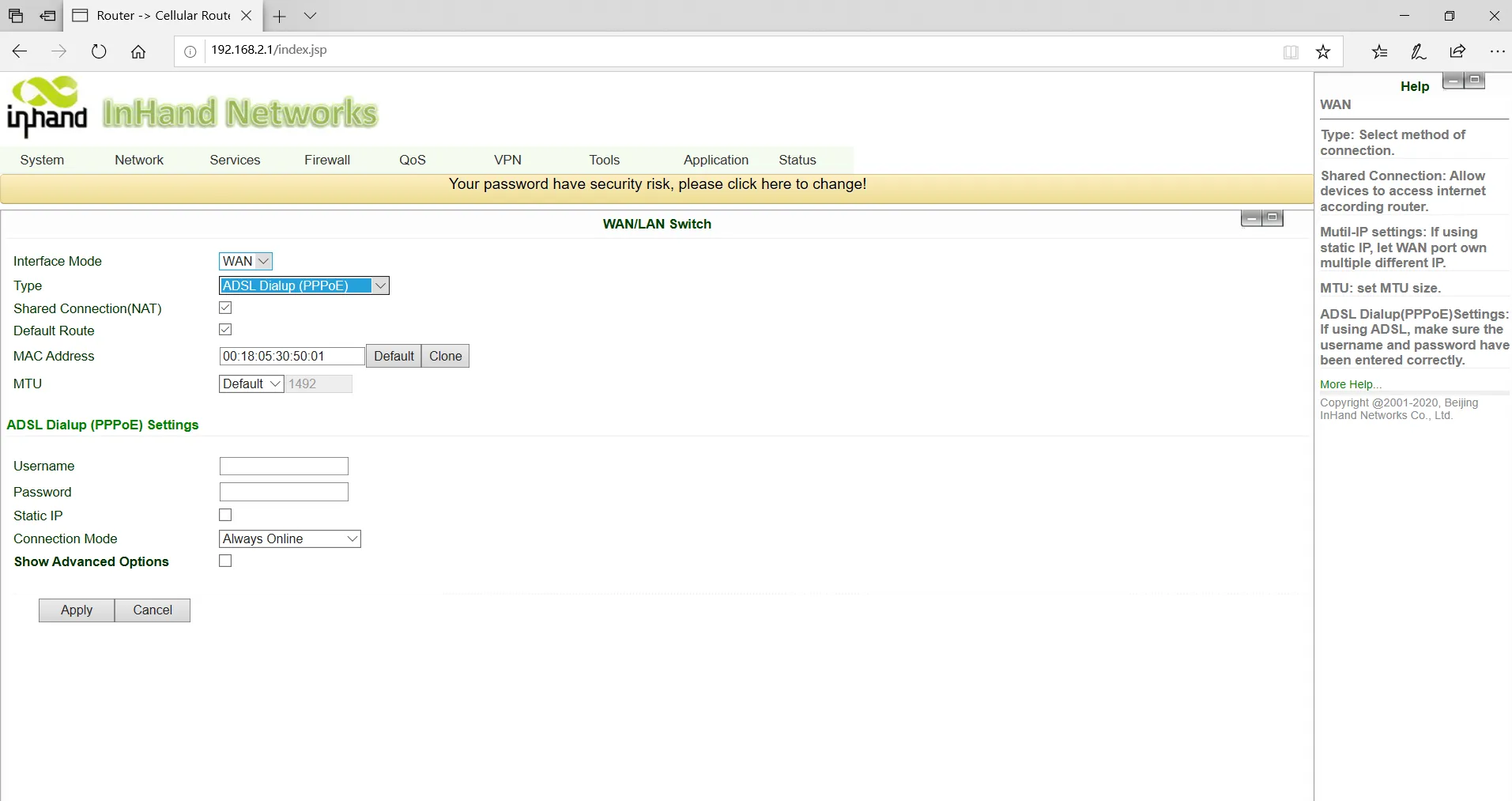Open the Network menu
The height and width of the screenshot is (801, 1512).
139,160
